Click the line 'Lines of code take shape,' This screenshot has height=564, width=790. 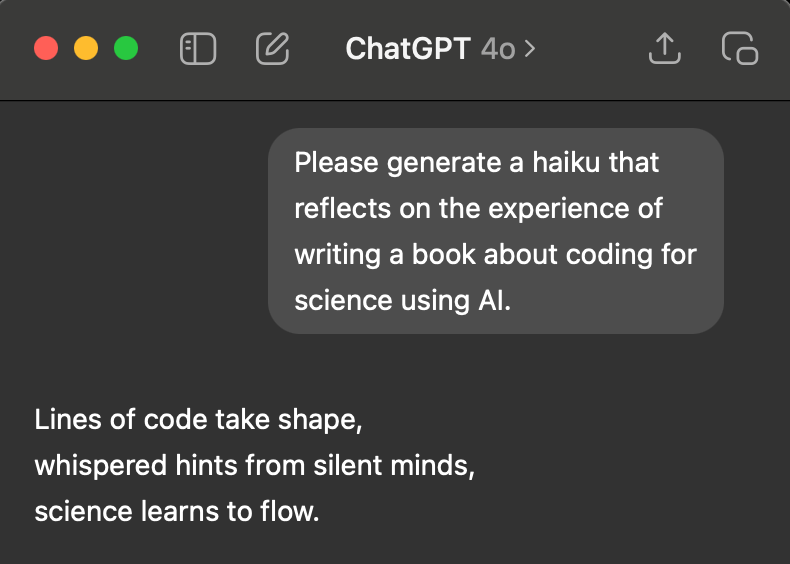pyautogui.click(x=198, y=419)
